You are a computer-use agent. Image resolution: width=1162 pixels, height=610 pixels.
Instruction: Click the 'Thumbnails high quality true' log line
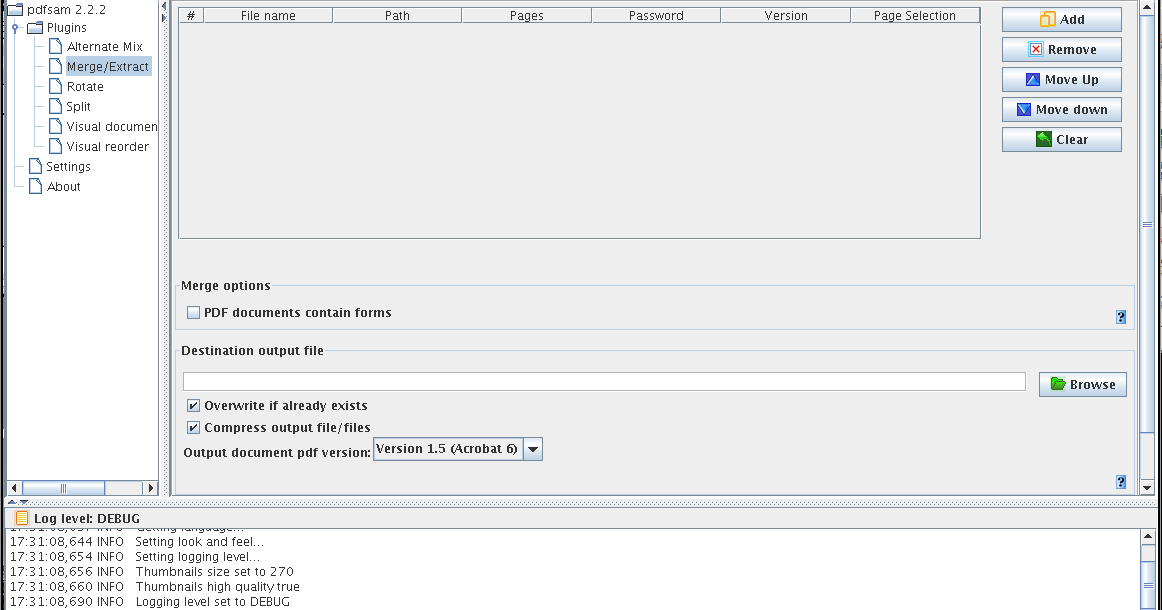(x=154, y=586)
